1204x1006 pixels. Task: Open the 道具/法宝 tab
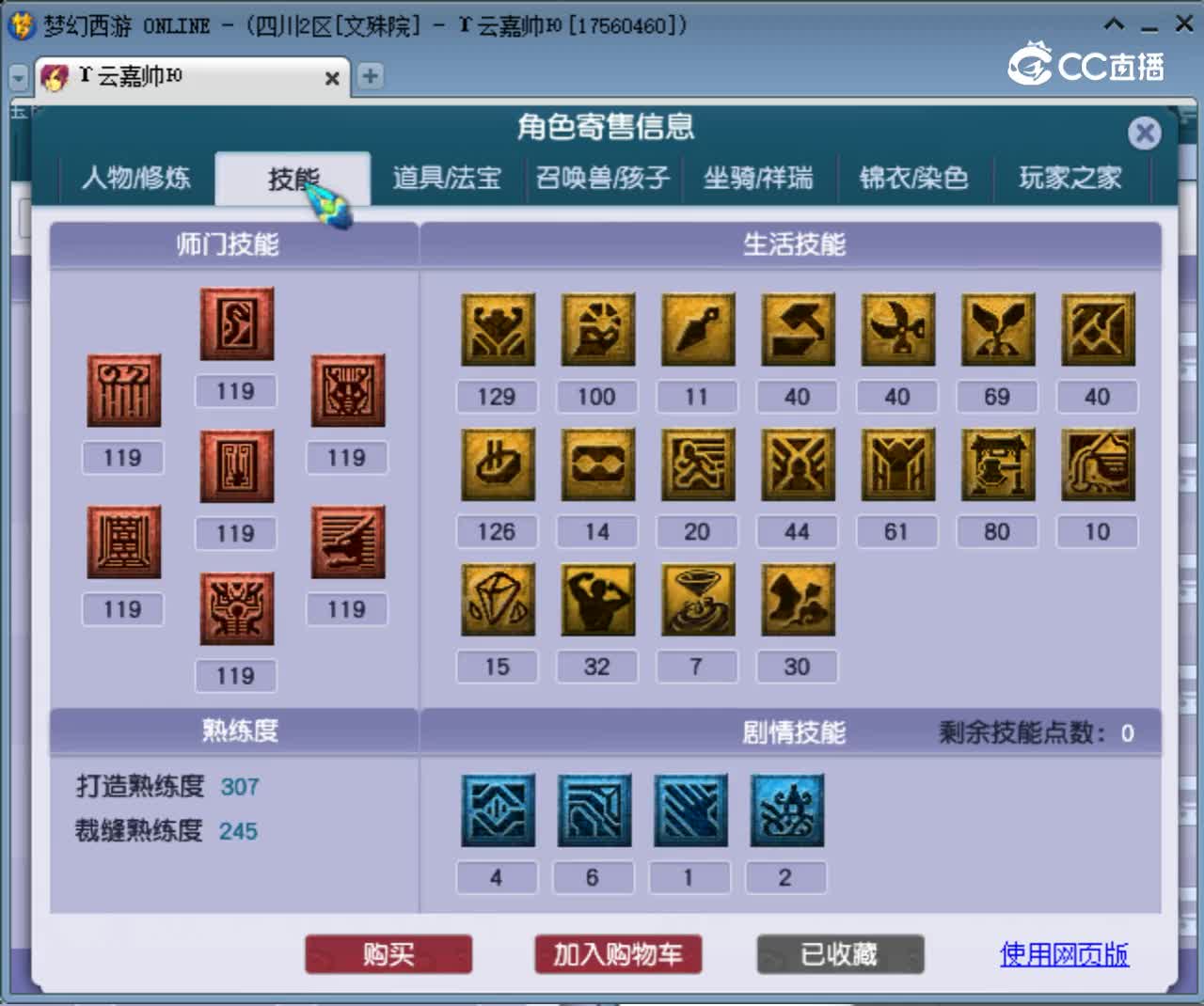point(447,178)
